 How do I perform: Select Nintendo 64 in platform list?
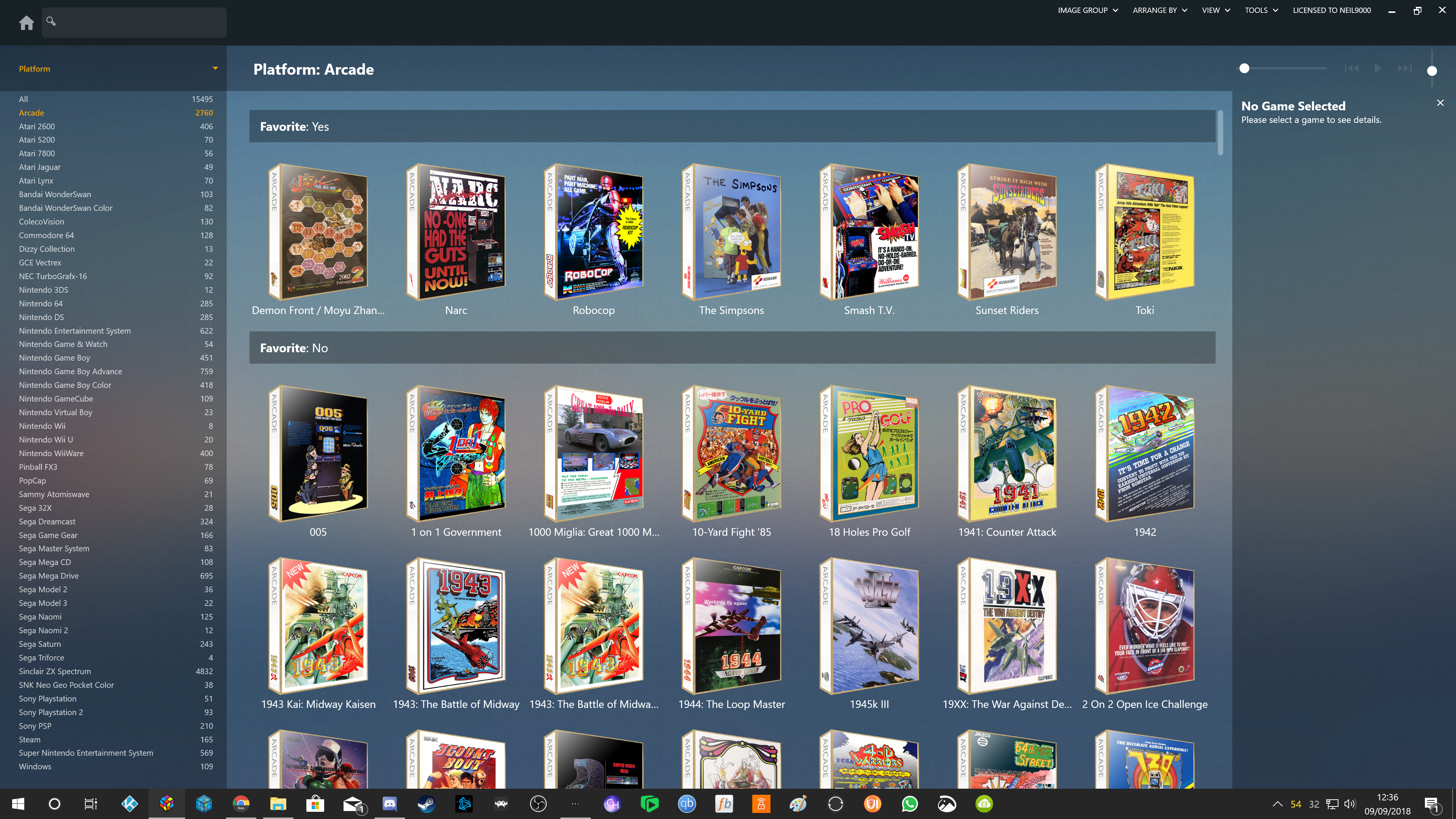[x=41, y=303]
